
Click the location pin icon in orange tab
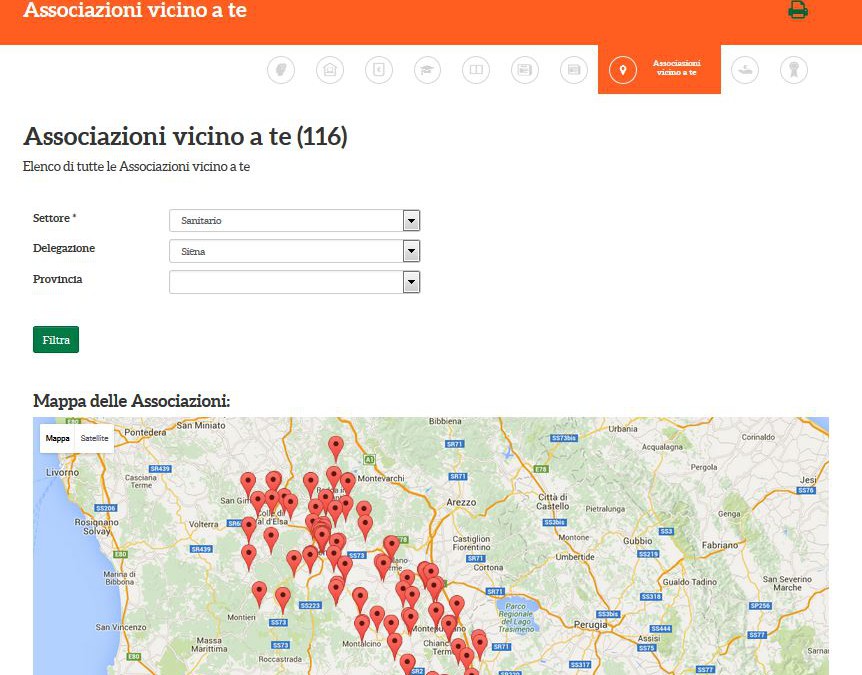tap(623, 70)
